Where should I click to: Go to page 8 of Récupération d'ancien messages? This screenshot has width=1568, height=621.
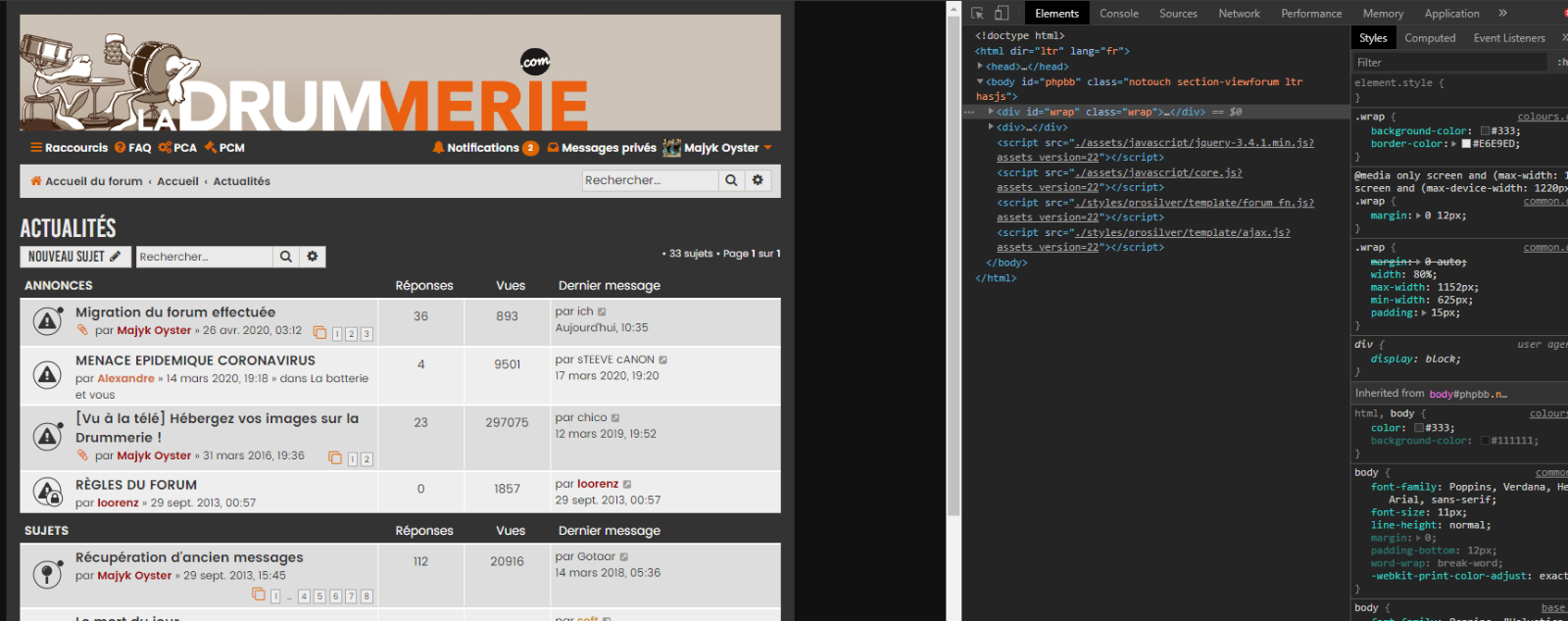367,597
